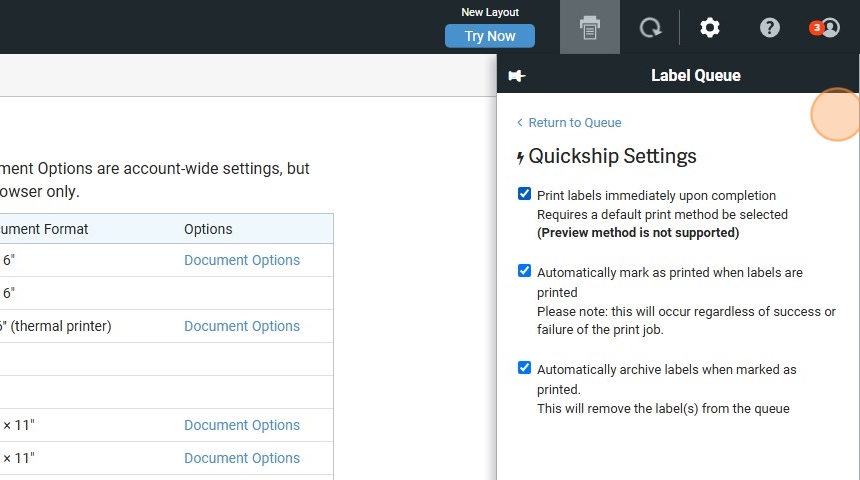Click the Return to Queue link
Image resolution: width=860 pixels, height=480 pixels.
[574, 123]
